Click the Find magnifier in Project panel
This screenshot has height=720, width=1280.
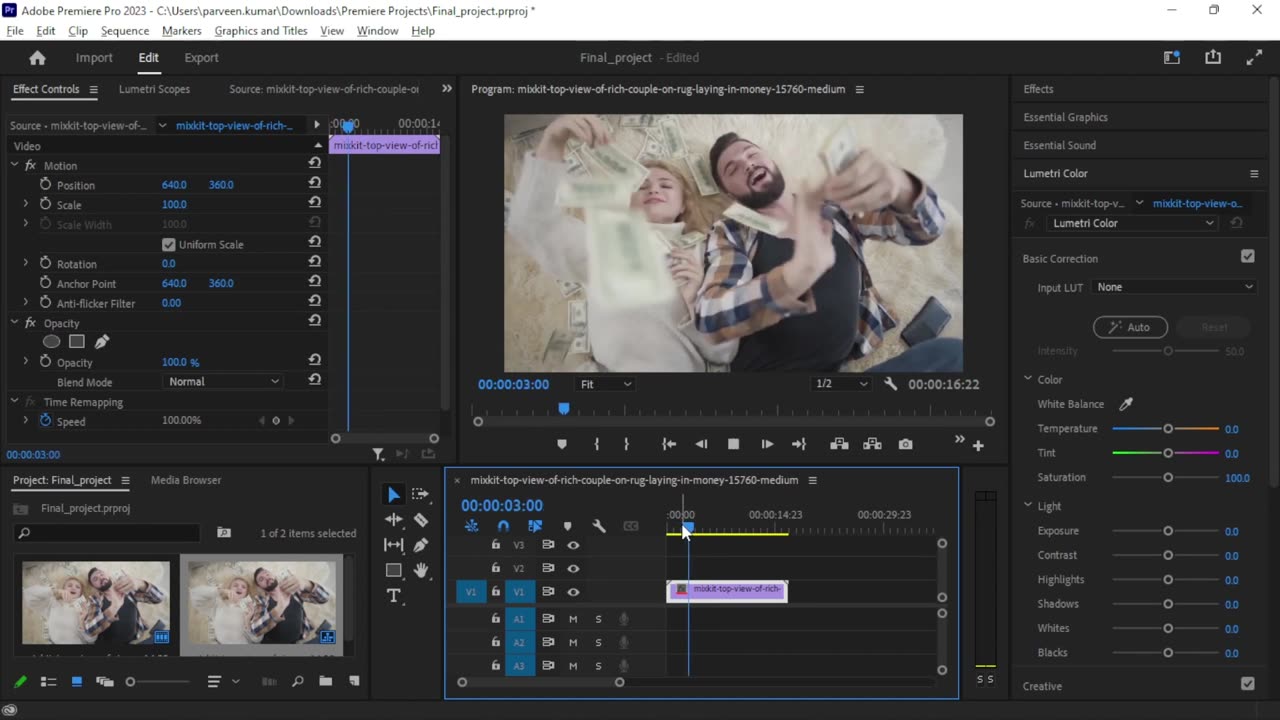(x=298, y=681)
